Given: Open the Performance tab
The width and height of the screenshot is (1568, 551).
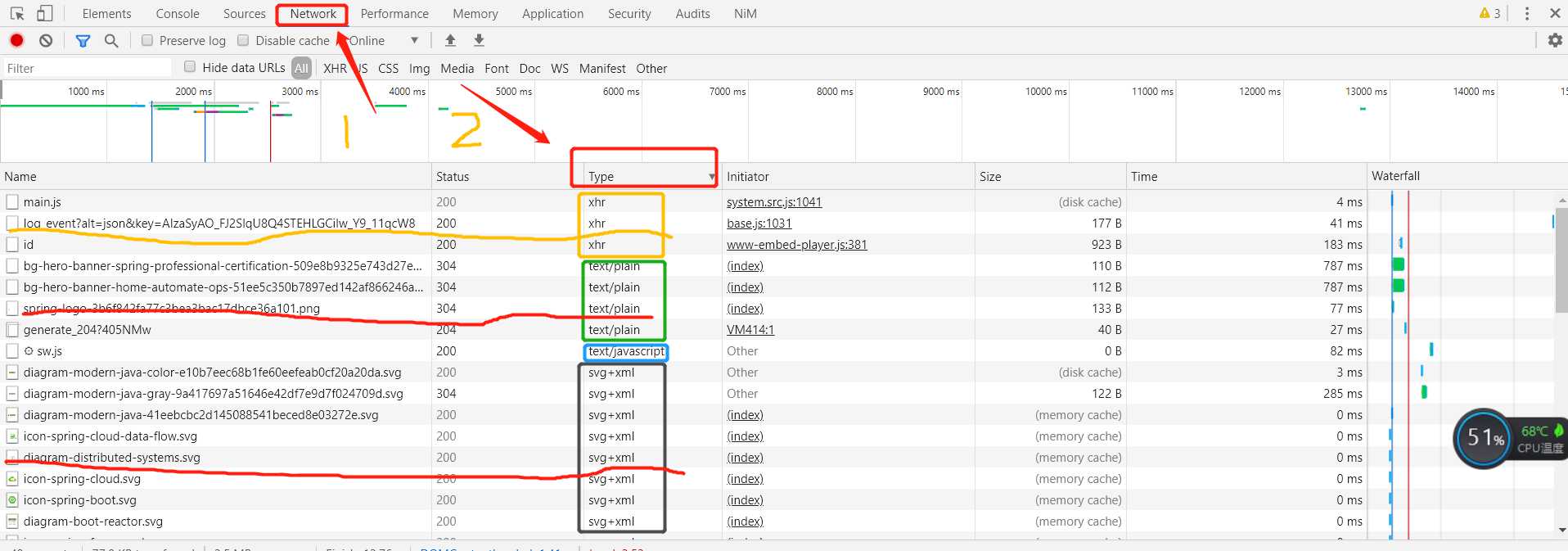Looking at the screenshot, I should pos(394,13).
